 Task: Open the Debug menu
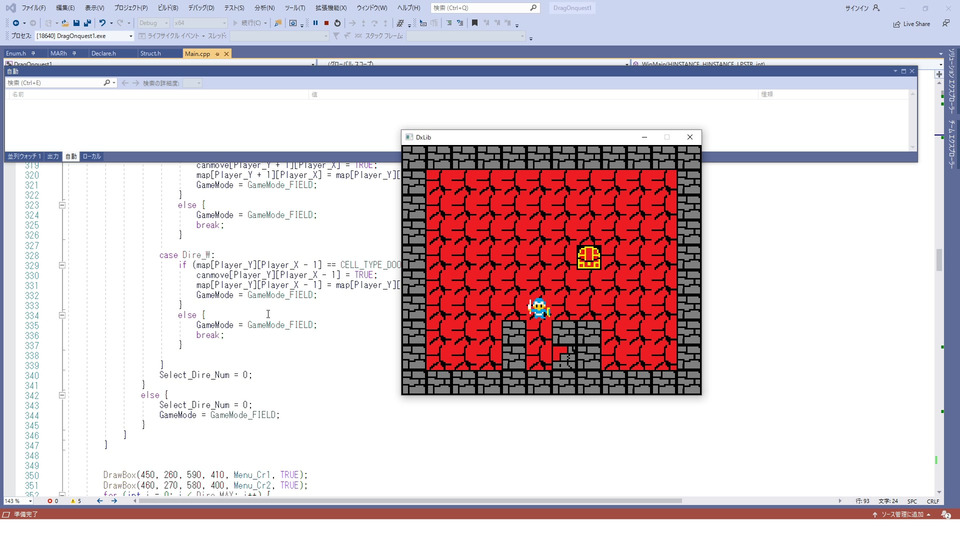pyautogui.click(x=201, y=8)
